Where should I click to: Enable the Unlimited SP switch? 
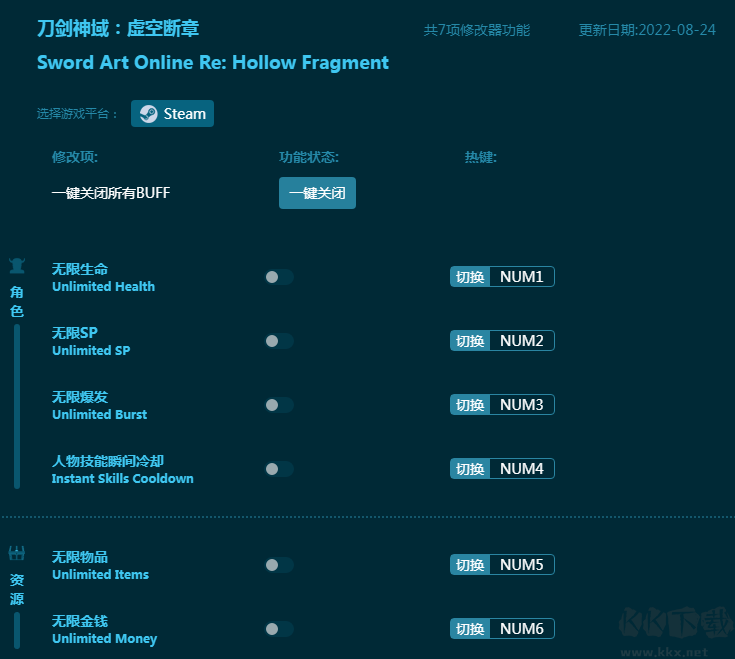coord(278,341)
